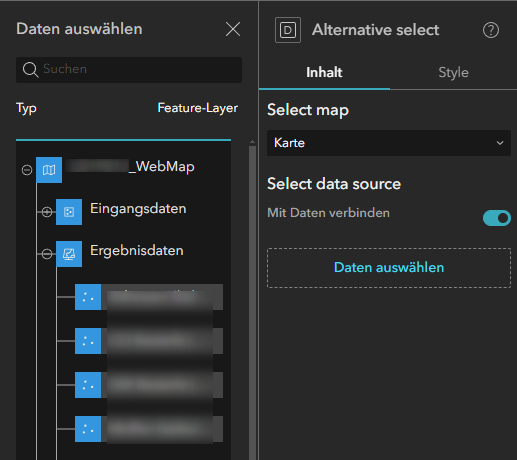Switch to the Style tab

[x=453, y=73]
